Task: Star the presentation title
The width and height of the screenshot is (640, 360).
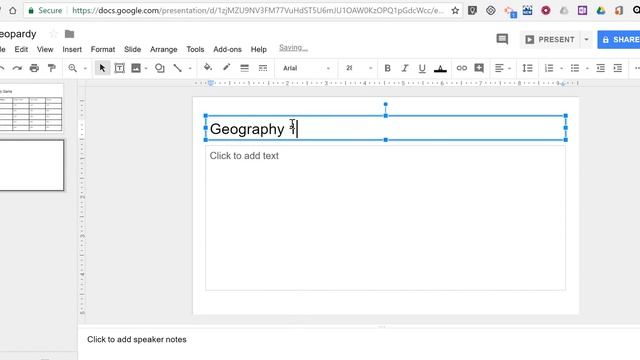Action: pyautogui.click(x=53, y=34)
